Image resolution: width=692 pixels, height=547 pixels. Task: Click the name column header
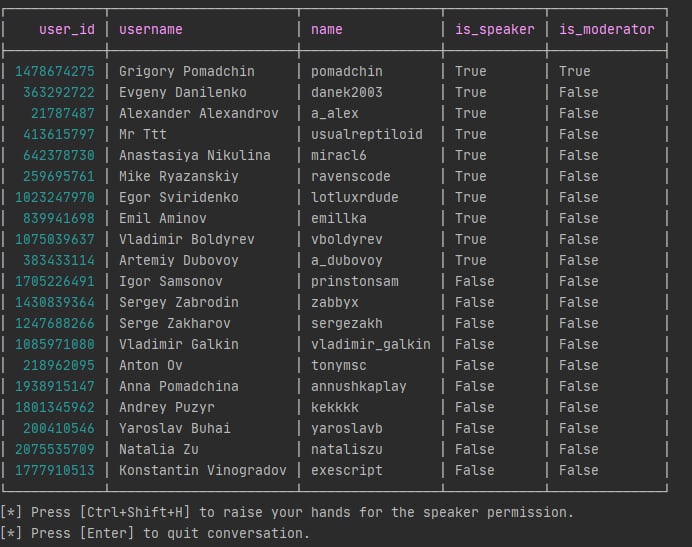coord(327,29)
